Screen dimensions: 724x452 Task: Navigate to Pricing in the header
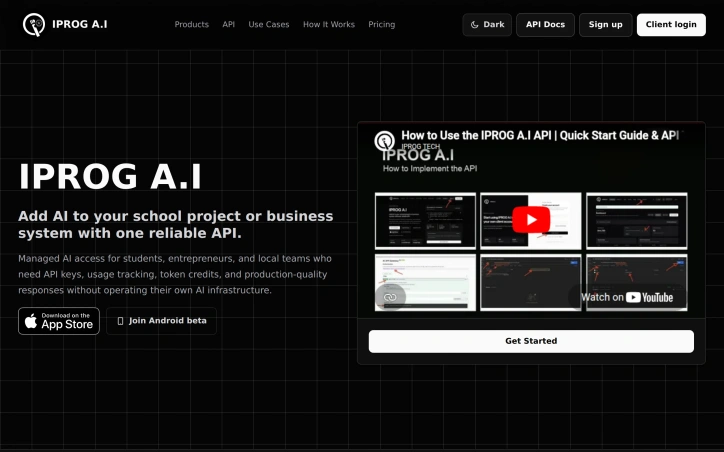pyautogui.click(x=381, y=24)
